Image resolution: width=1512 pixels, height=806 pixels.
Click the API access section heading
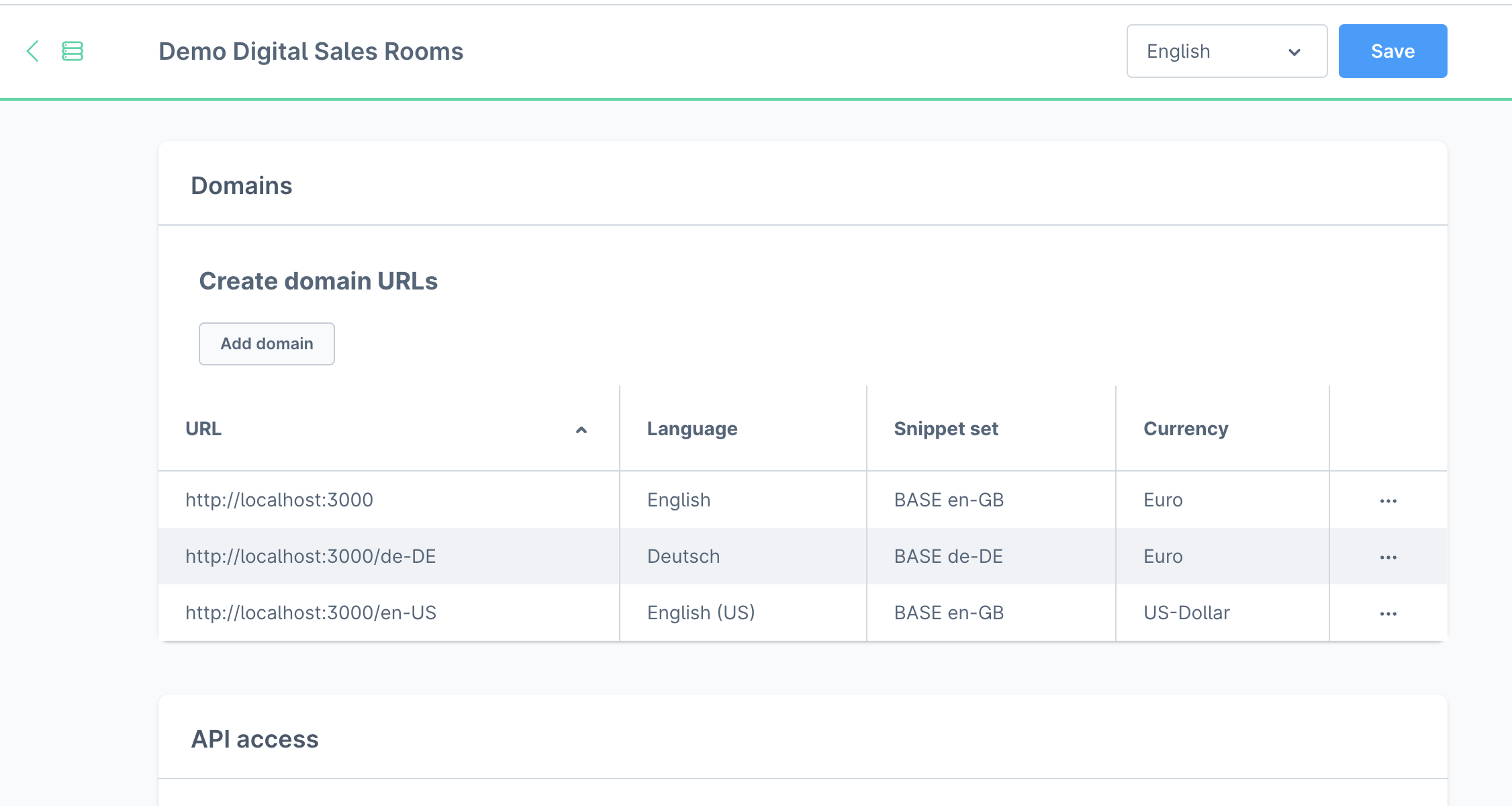[254, 739]
